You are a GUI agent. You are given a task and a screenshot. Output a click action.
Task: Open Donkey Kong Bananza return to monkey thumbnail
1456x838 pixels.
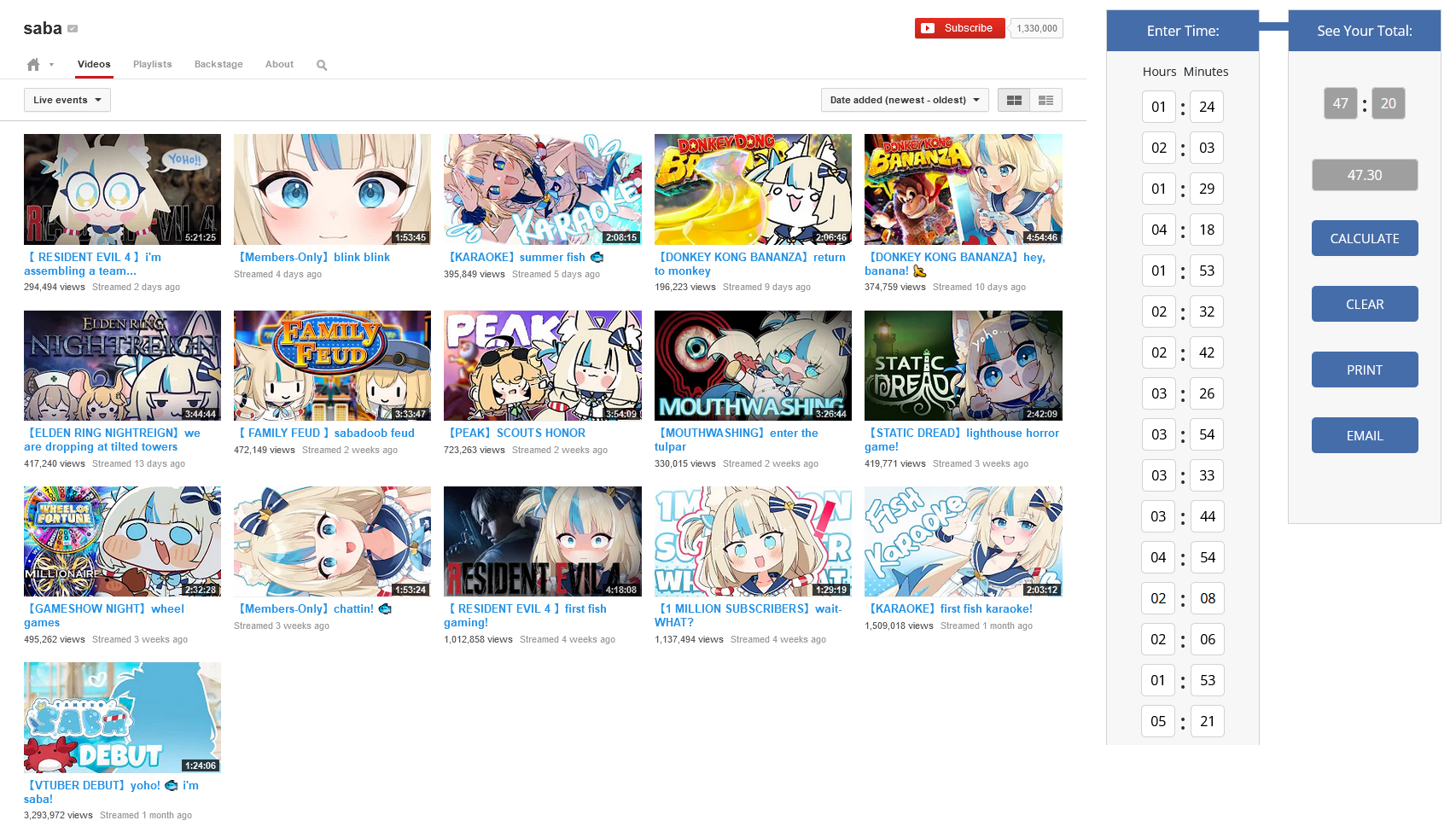click(753, 189)
